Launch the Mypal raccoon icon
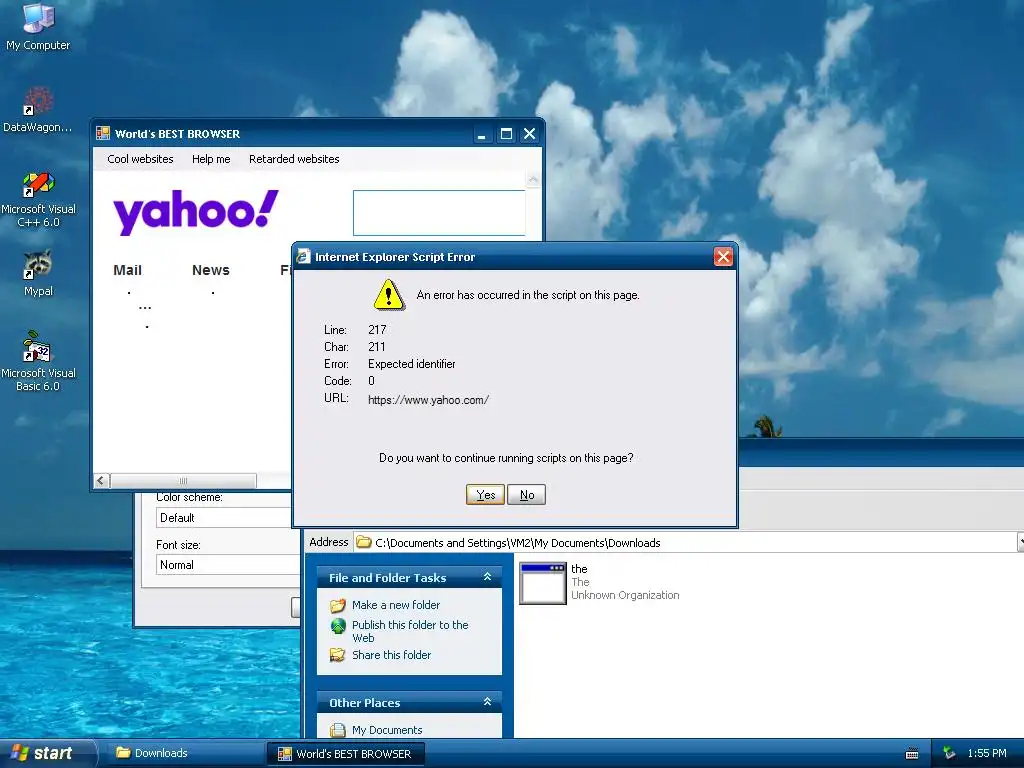 [38, 273]
